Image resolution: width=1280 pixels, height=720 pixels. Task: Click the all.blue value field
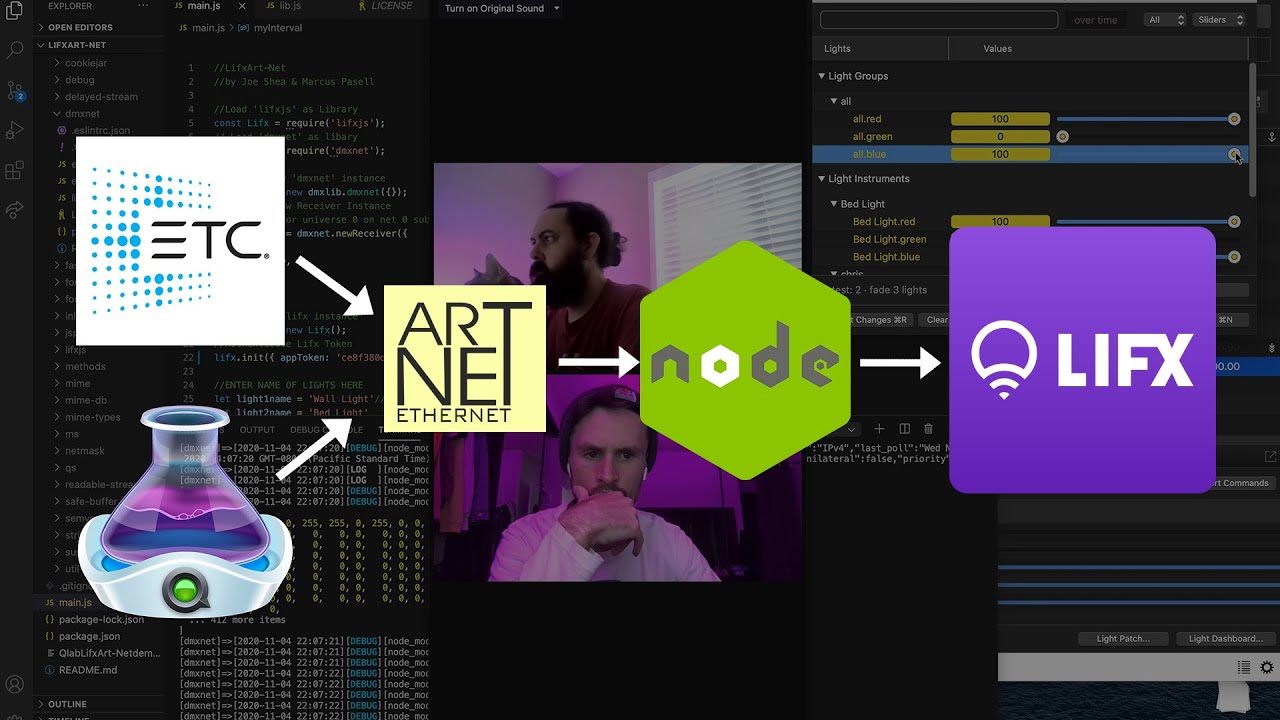pyautogui.click(x=1000, y=154)
